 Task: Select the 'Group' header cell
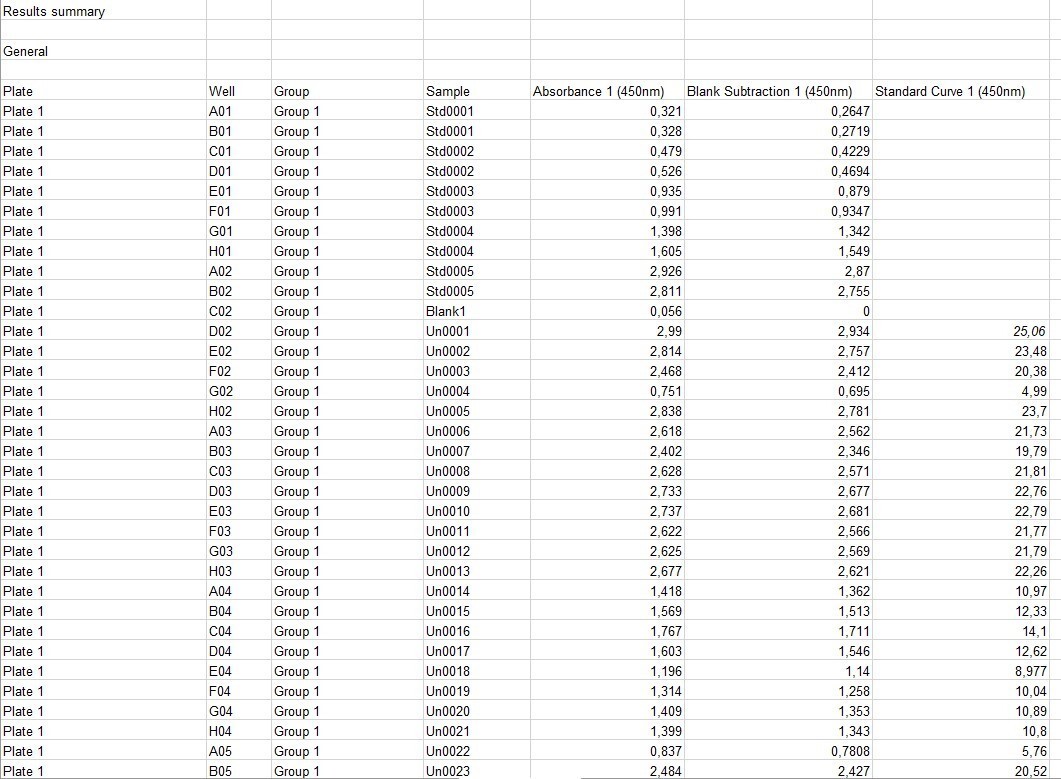(347, 91)
